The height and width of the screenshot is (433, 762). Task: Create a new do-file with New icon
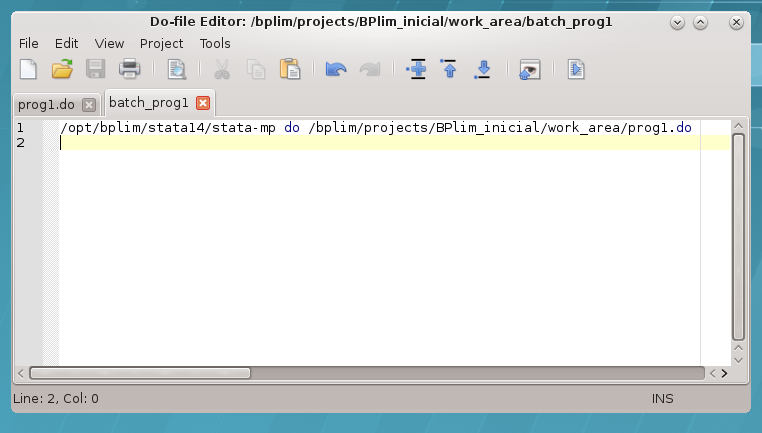pos(29,69)
